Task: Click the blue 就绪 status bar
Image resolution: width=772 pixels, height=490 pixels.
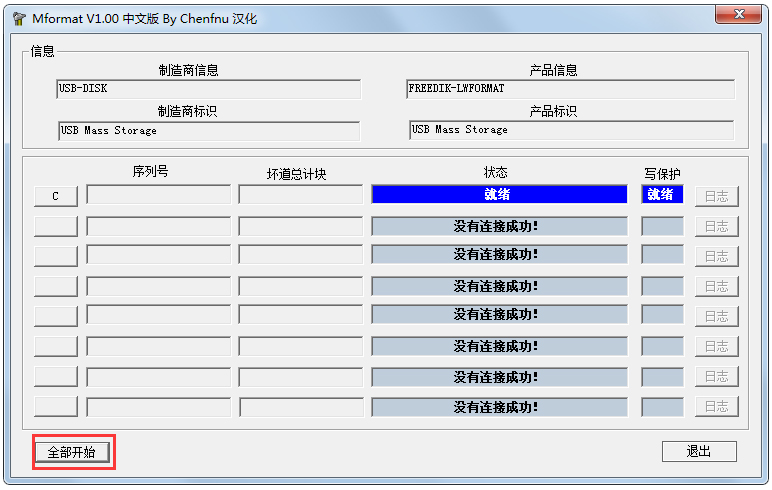Action: (499, 194)
